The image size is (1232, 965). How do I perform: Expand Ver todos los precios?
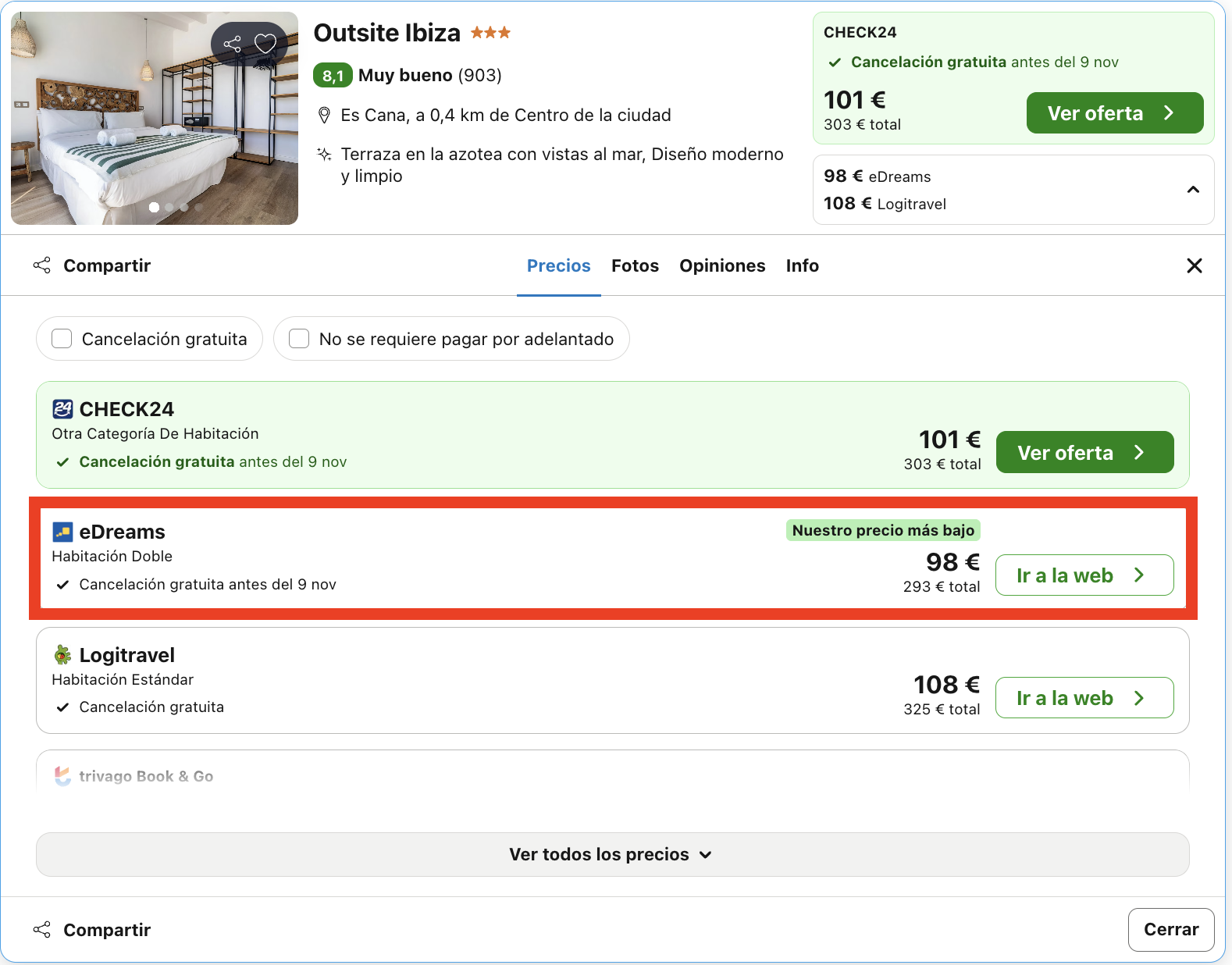[x=612, y=854]
